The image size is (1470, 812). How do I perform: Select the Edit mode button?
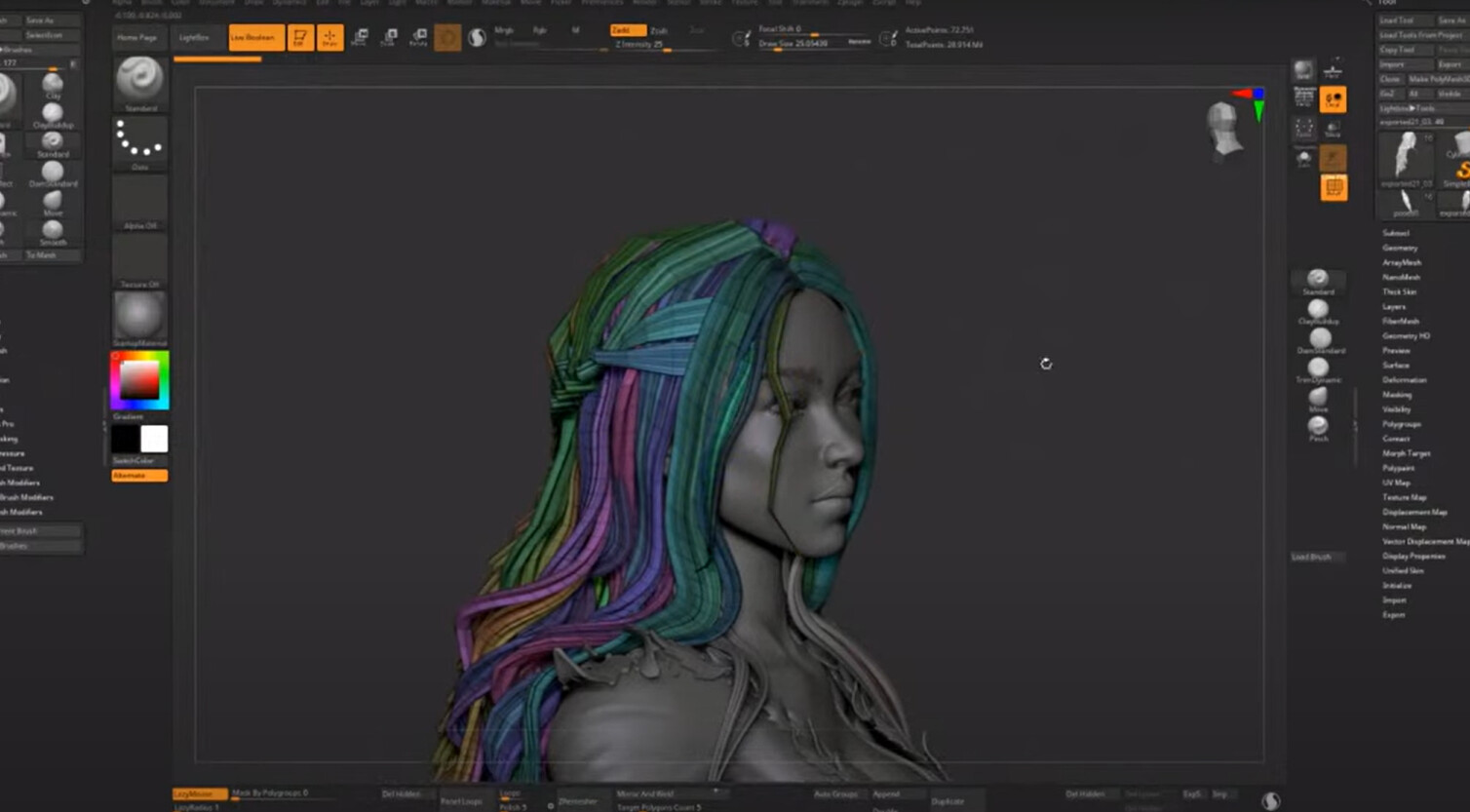point(300,38)
